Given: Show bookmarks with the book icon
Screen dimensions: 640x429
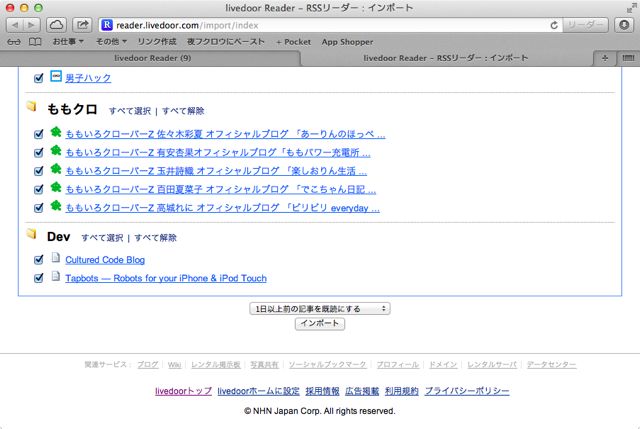Looking at the screenshot, I should 35,42.
